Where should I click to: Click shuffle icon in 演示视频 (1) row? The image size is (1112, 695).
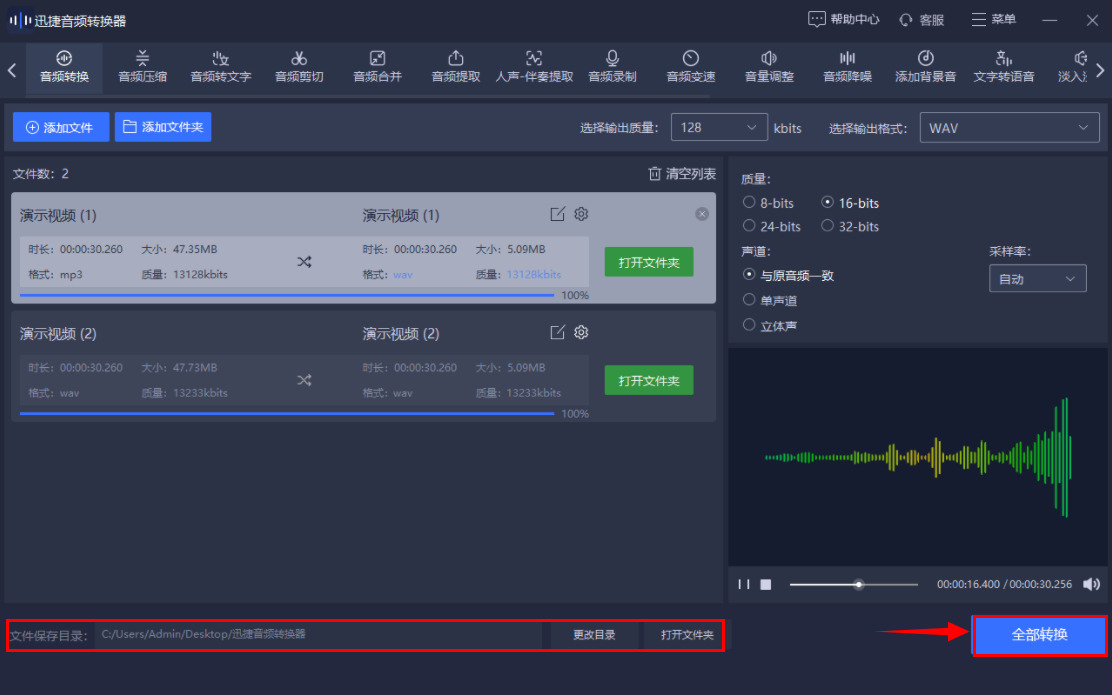click(x=304, y=262)
